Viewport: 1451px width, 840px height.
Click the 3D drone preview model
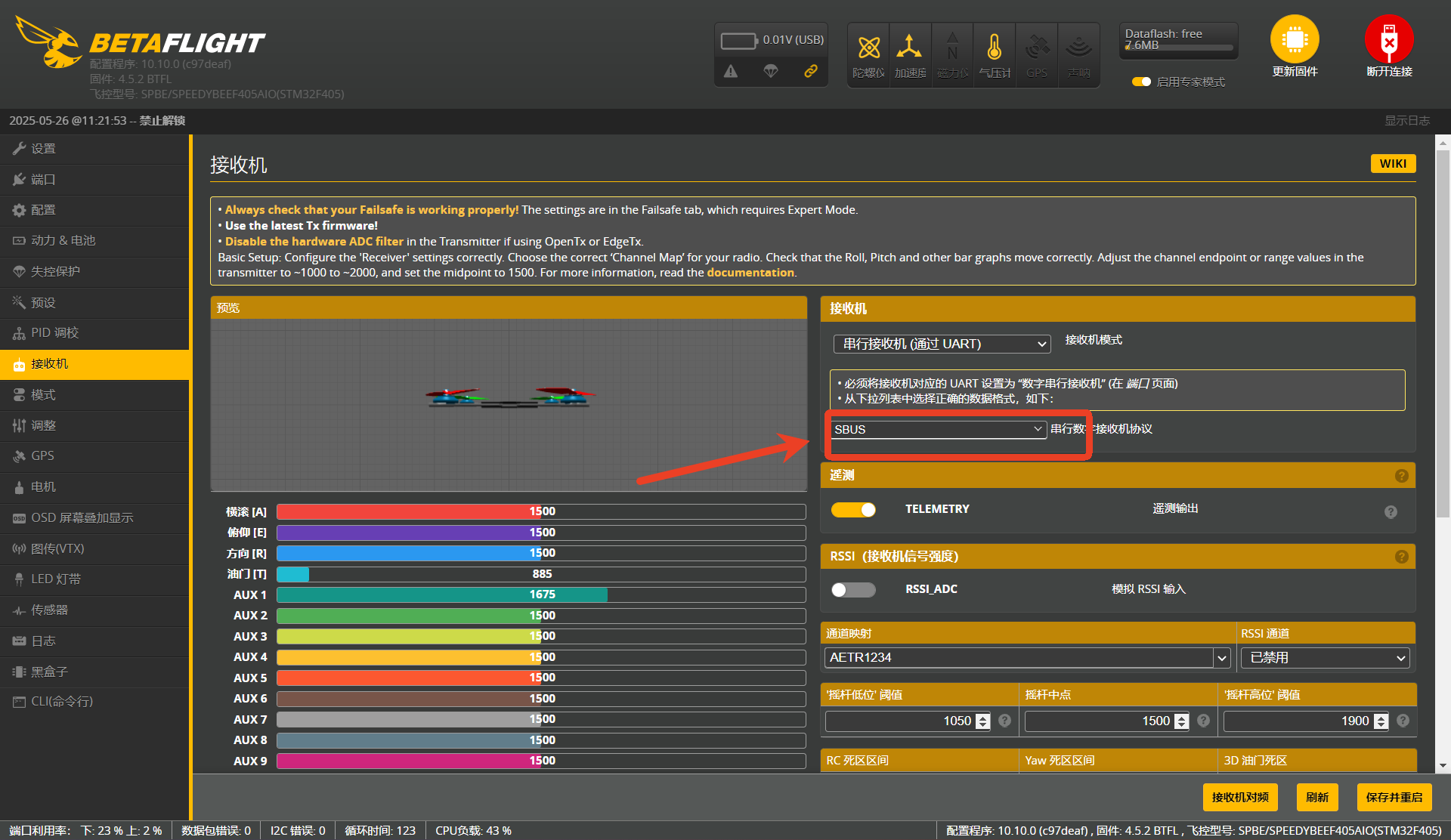pos(509,397)
